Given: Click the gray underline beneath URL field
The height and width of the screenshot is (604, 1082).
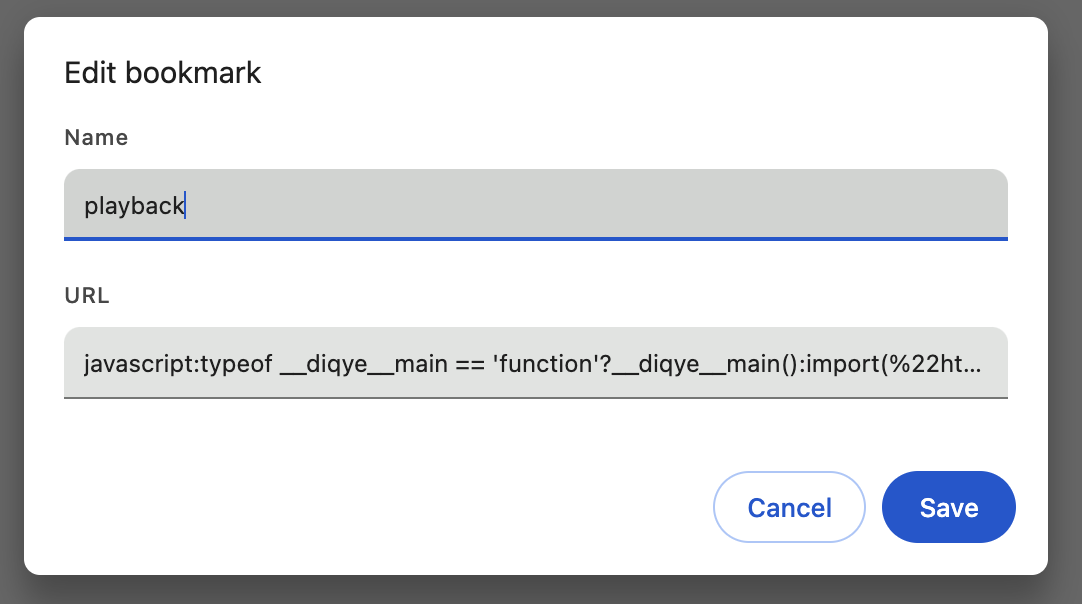Looking at the screenshot, I should coord(535,397).
